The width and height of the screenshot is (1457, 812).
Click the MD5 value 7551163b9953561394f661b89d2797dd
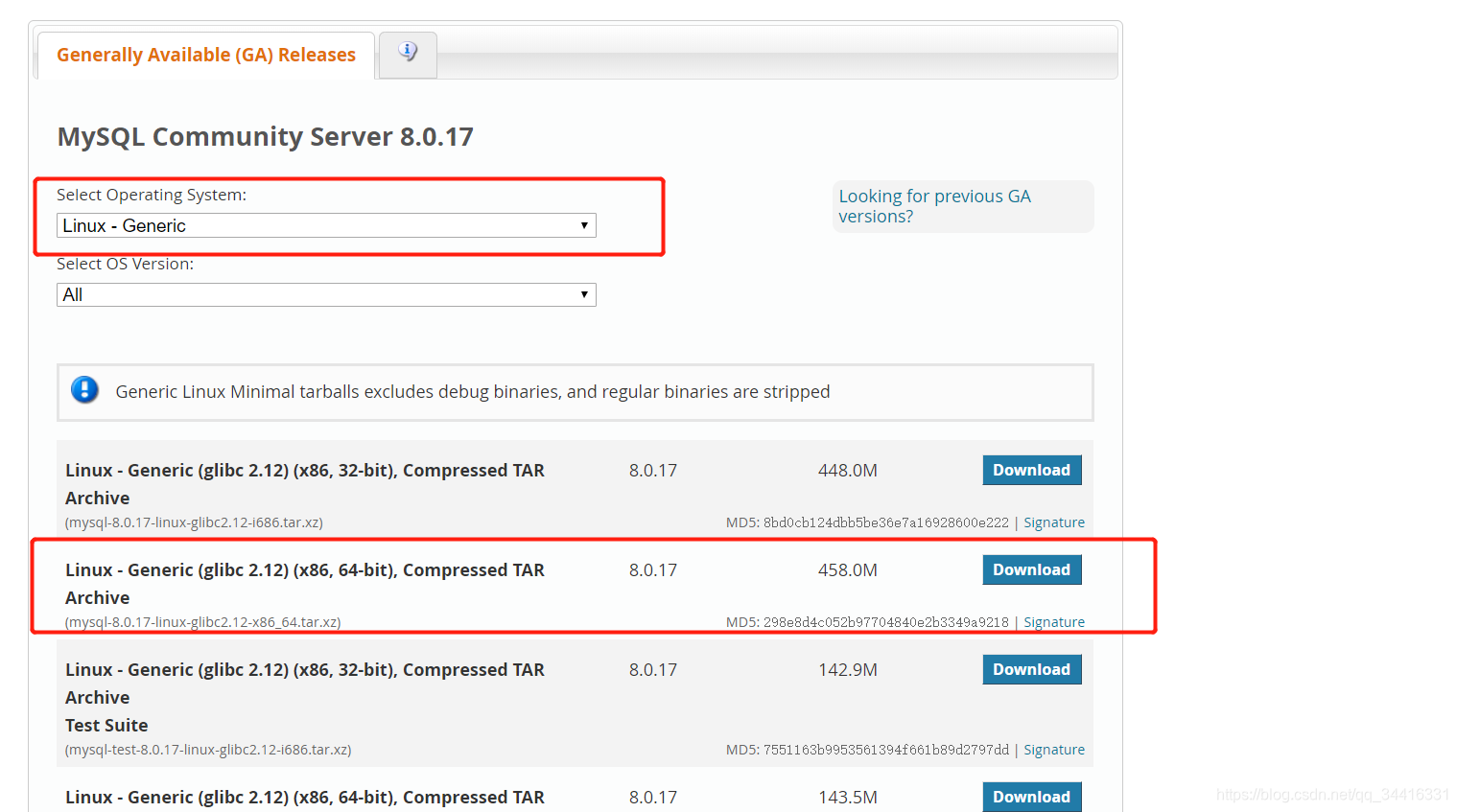[885, 750]
